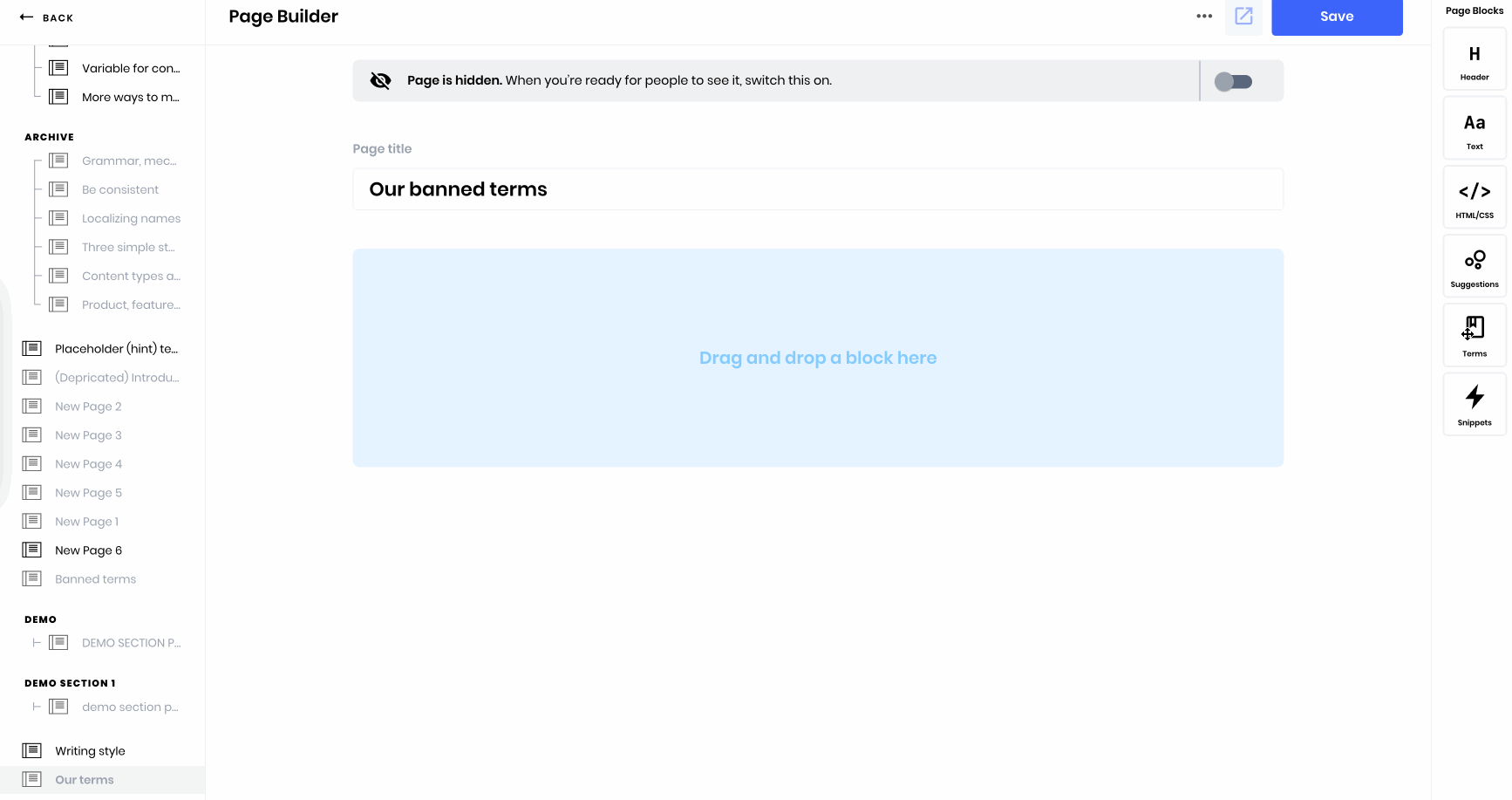The height and width of the screenshot is (800, 1512).
Task: Click the ARCHIVE section heading
Action: 49,137
